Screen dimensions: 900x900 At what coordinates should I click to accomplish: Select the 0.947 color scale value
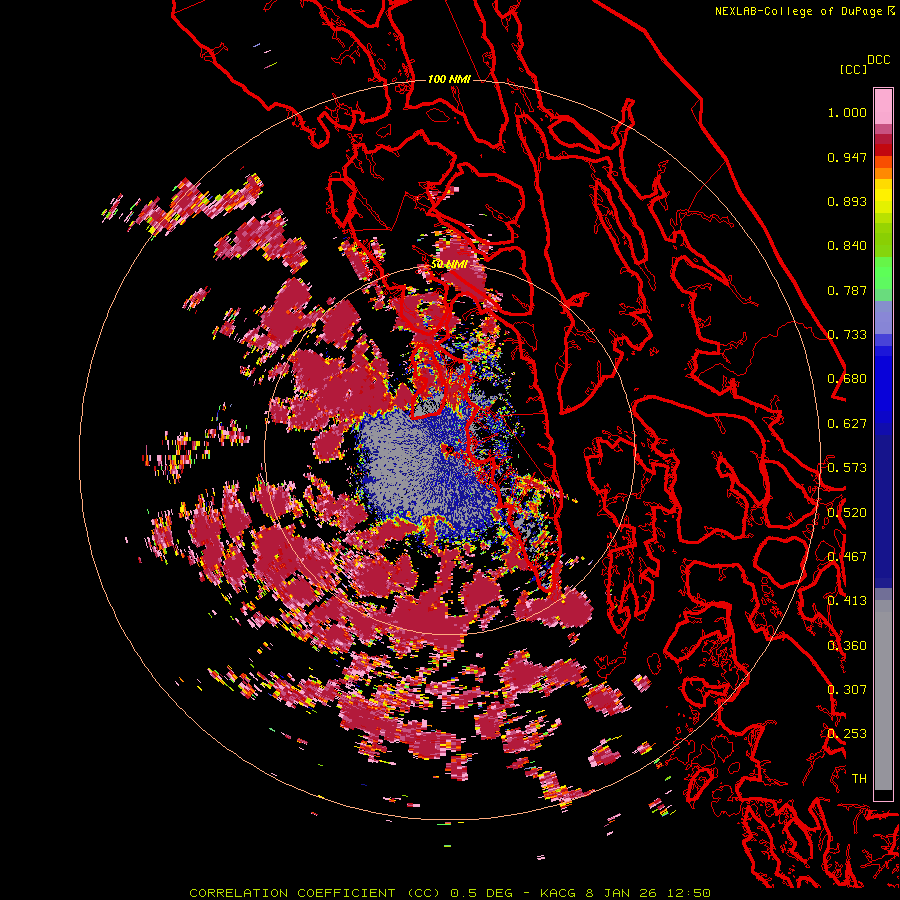click(x=847, y=157)
